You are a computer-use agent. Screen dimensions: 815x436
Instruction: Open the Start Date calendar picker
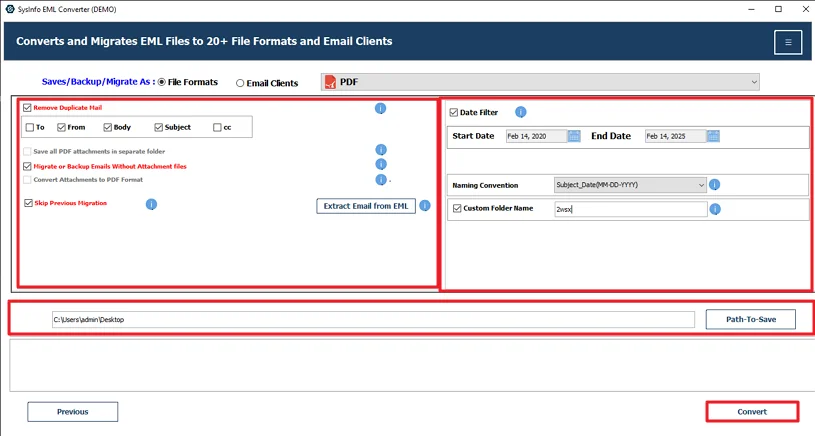point(574,136)
